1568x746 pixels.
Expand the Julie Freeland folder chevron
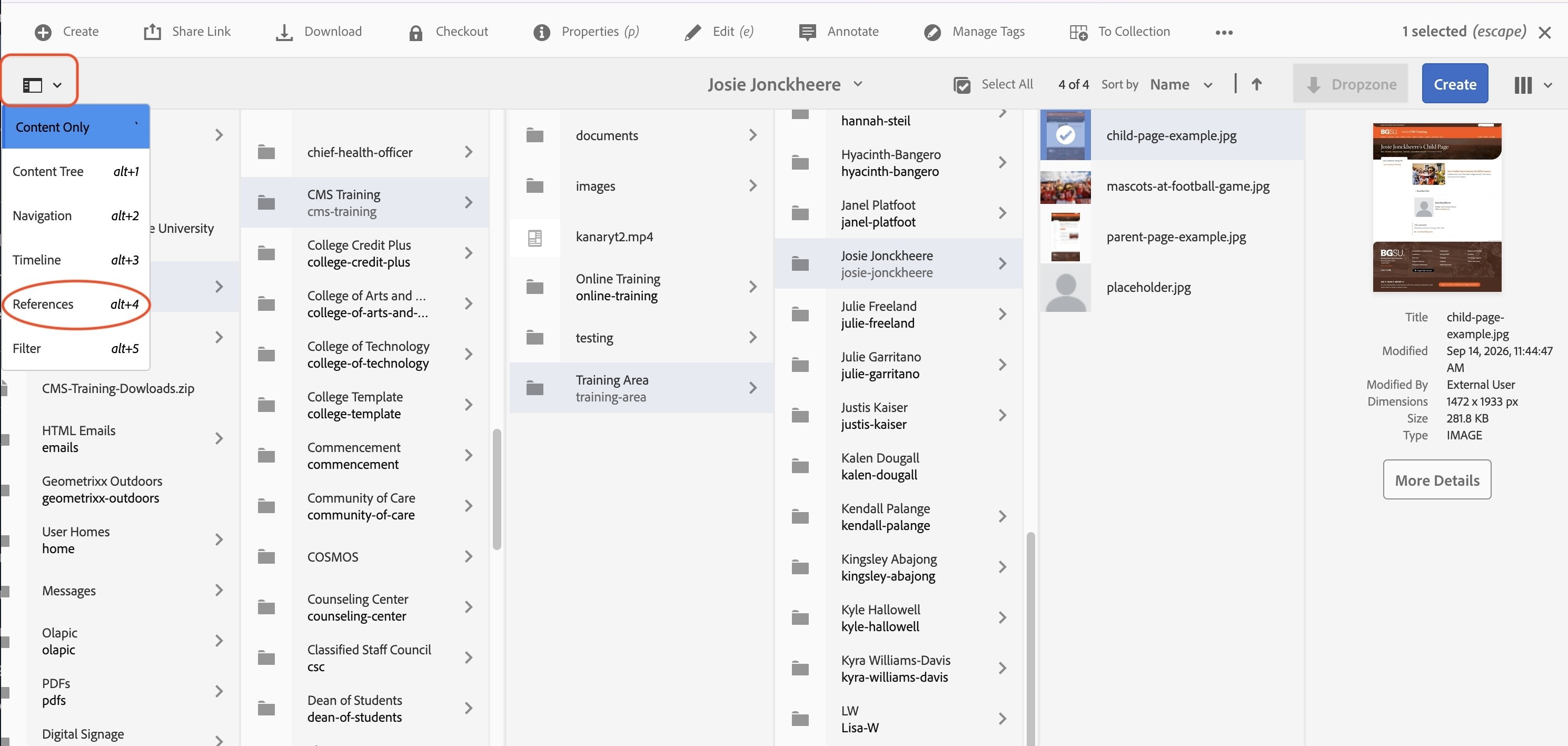tap(1003, 314)
